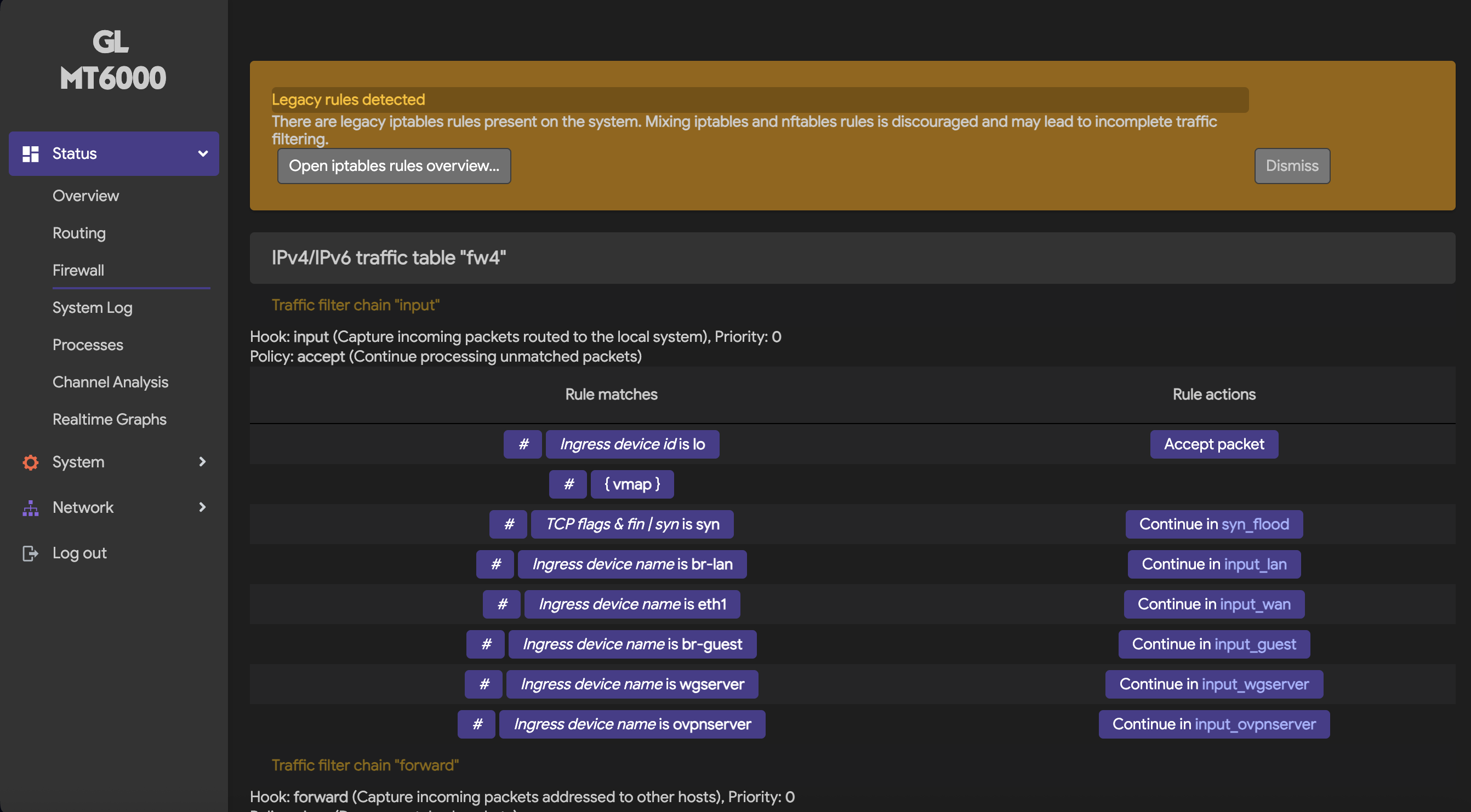The height and width of the screenshot is (812, 1471).
Task: Click the Network topology icon
Action: tap(30, 508)
